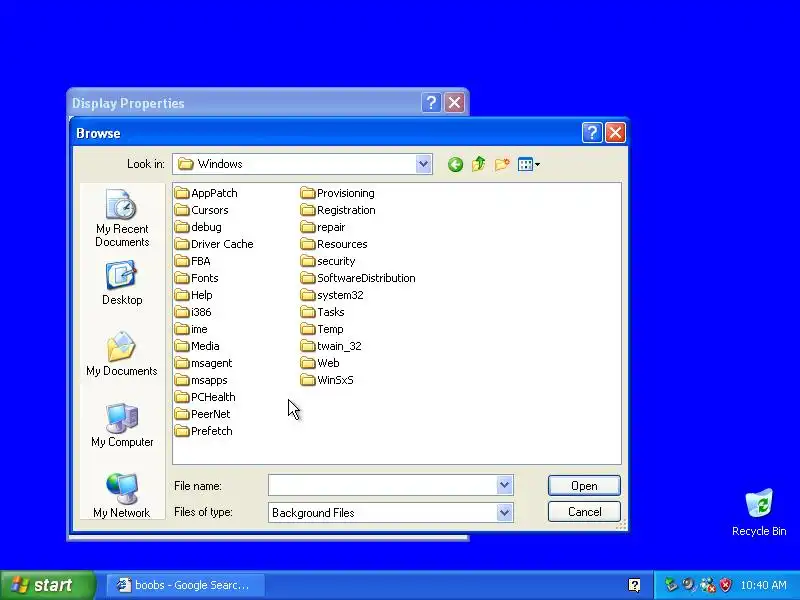The width and height of the screenshot is (800, 600).
Task: Open the Start menu
Action: [x=47, y=585]
